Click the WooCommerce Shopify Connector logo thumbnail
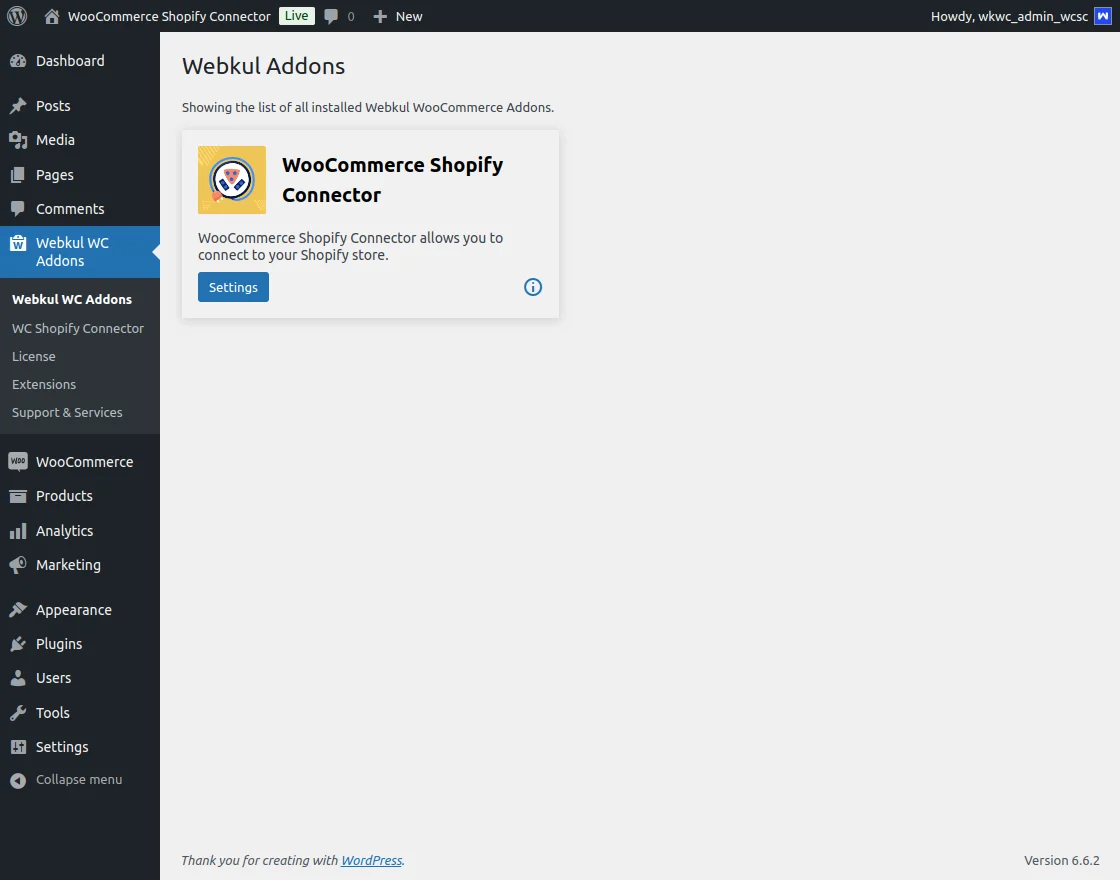Viewport: 1120px width, 880px height. click(231, 180)
